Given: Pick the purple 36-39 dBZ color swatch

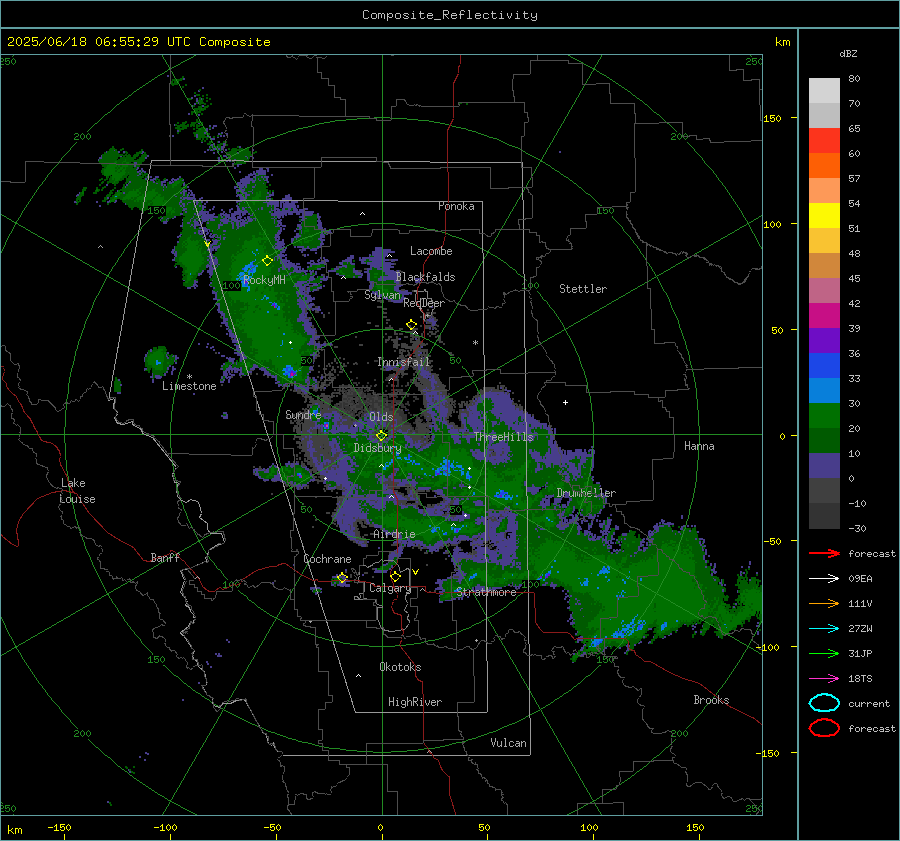Looking at the screenshot, I should click(824, 340).
